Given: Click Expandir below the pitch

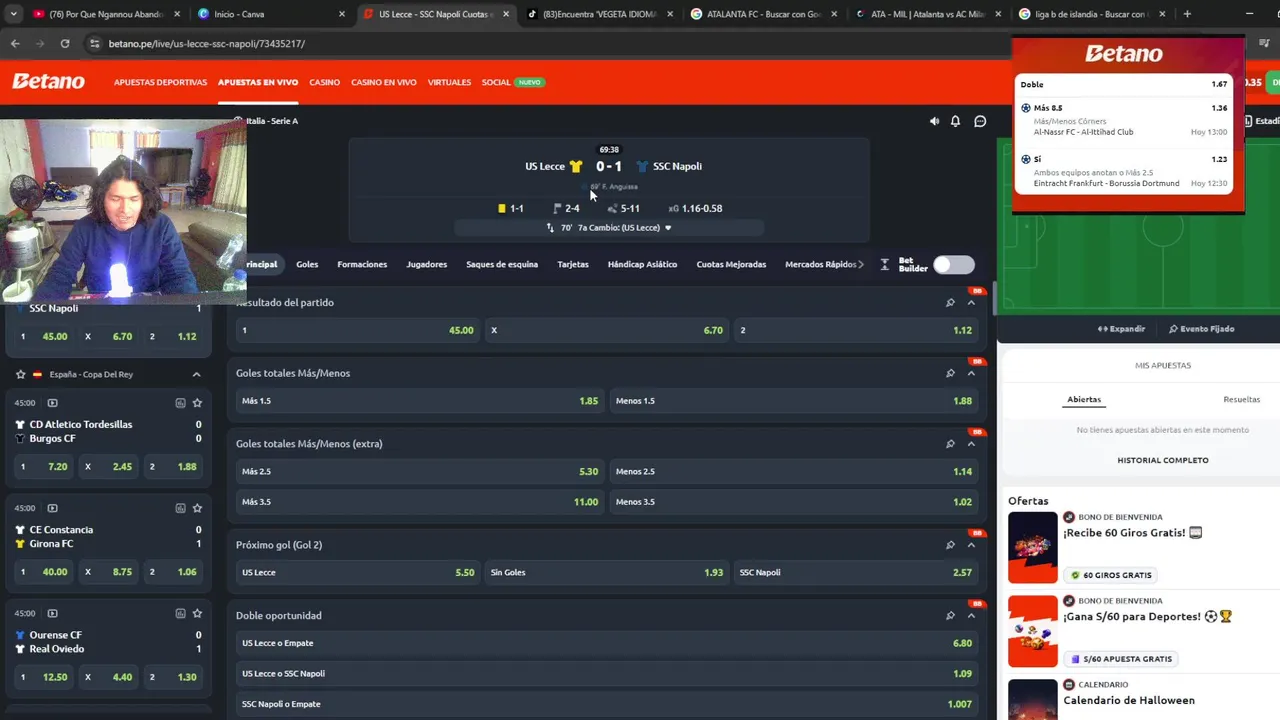Looking at the screenshot, I should [x=1121, y=329].
